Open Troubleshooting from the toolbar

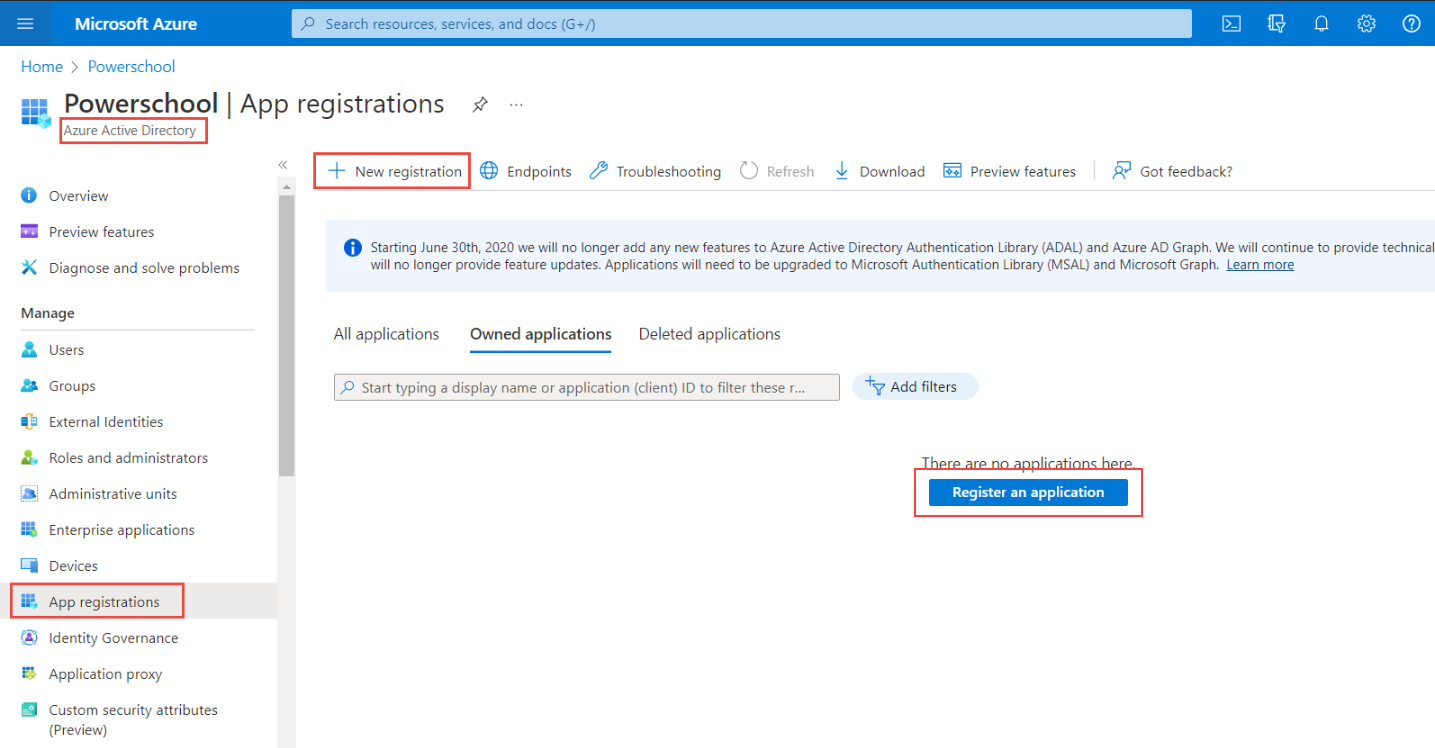[655, 171]
